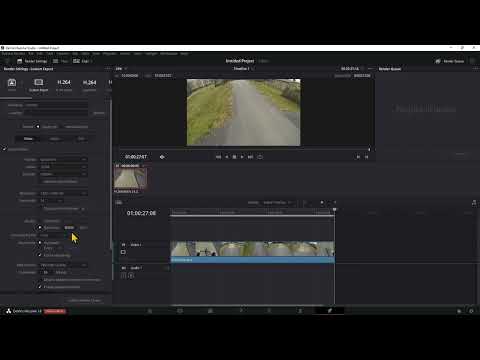Toggle the Export Video checkbox

pos(4,149)
